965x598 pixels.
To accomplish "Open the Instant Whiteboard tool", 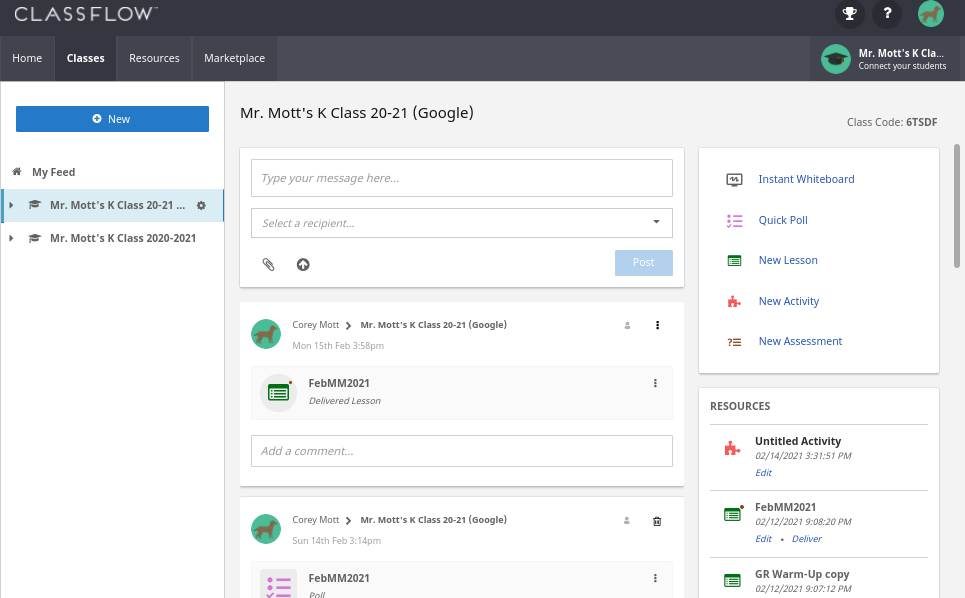I will click(x=806, y=179).
